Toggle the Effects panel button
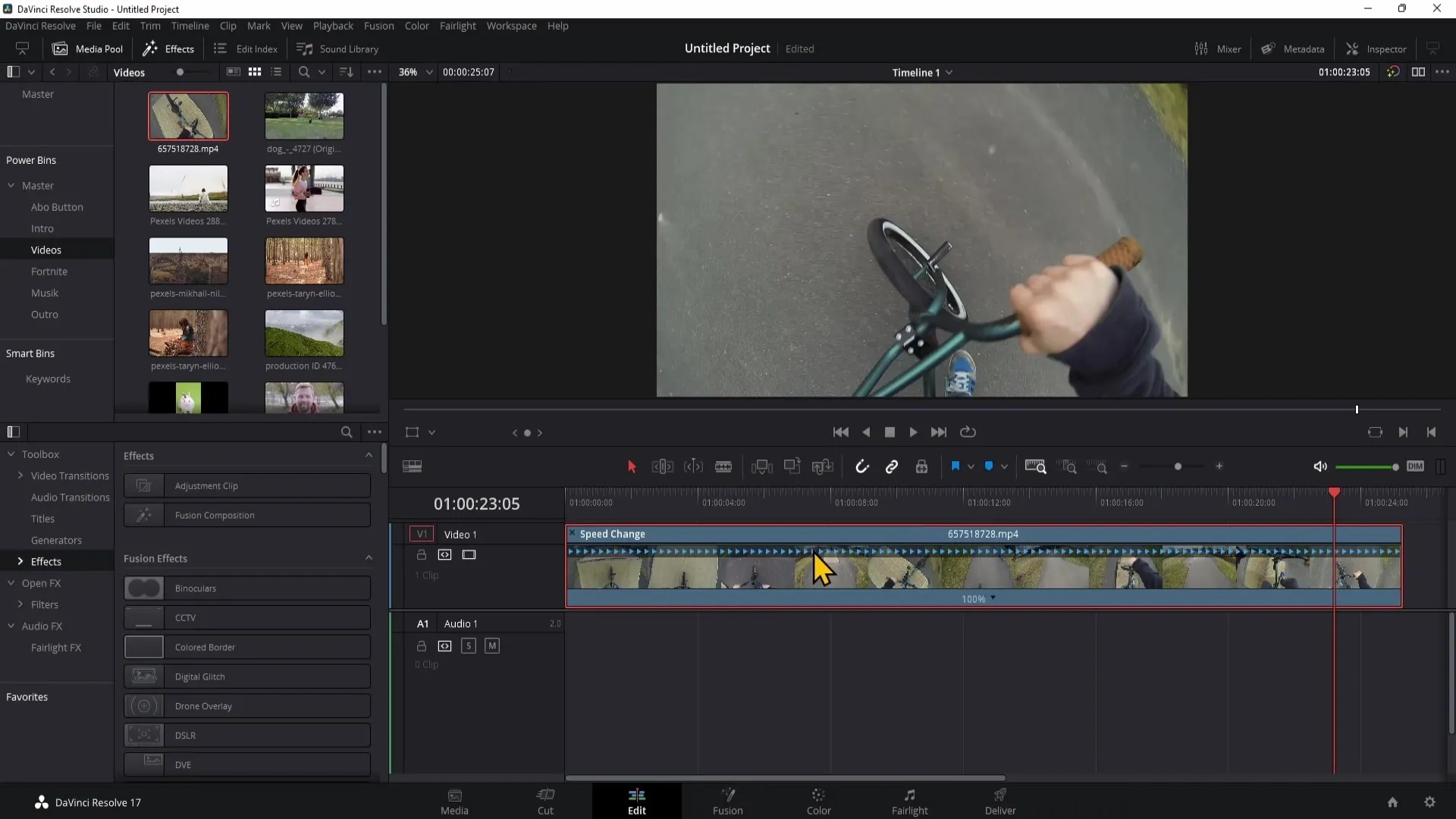1456x819 pixels. (169, 49)
